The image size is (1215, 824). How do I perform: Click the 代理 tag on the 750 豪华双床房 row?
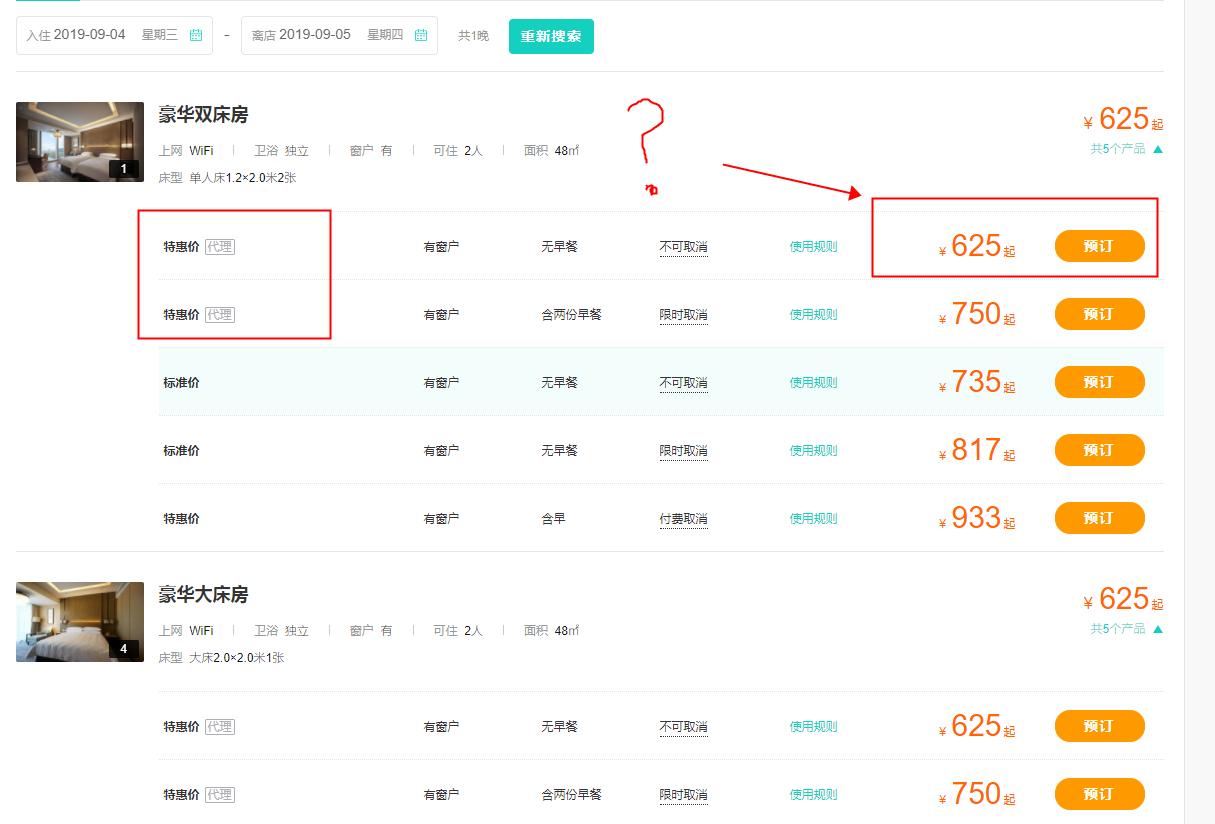[x=219, y=315]
